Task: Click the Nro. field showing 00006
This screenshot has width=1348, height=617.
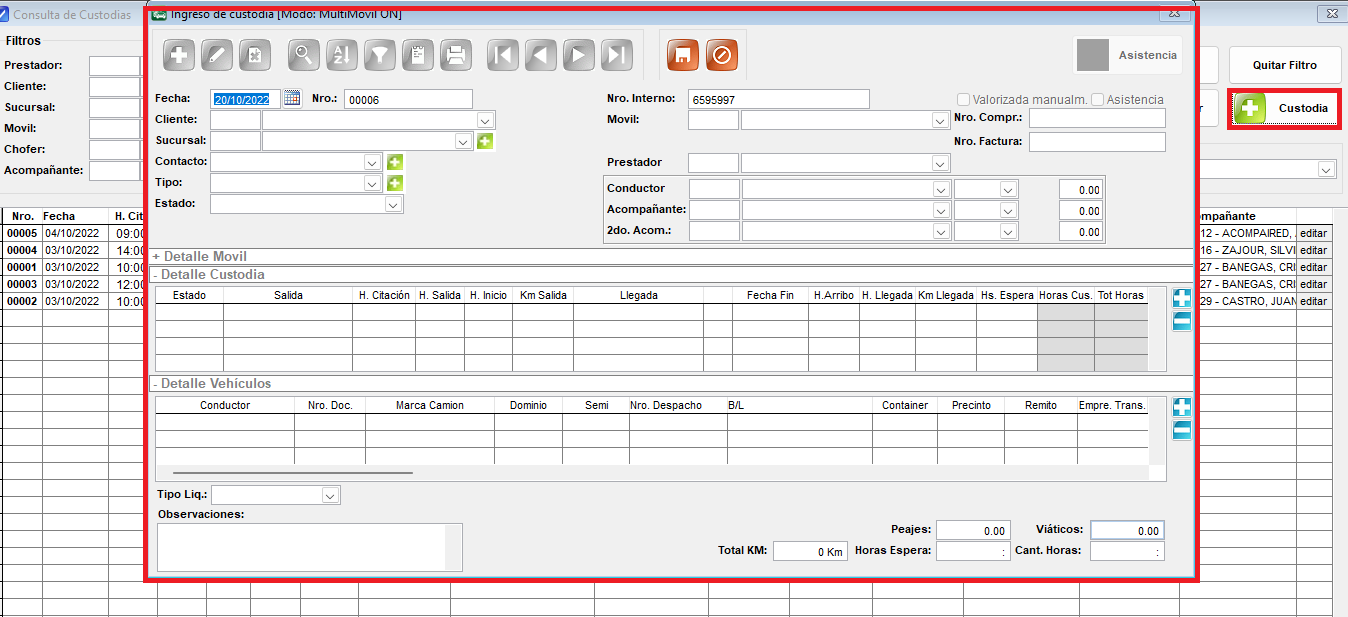Action: 408,99
